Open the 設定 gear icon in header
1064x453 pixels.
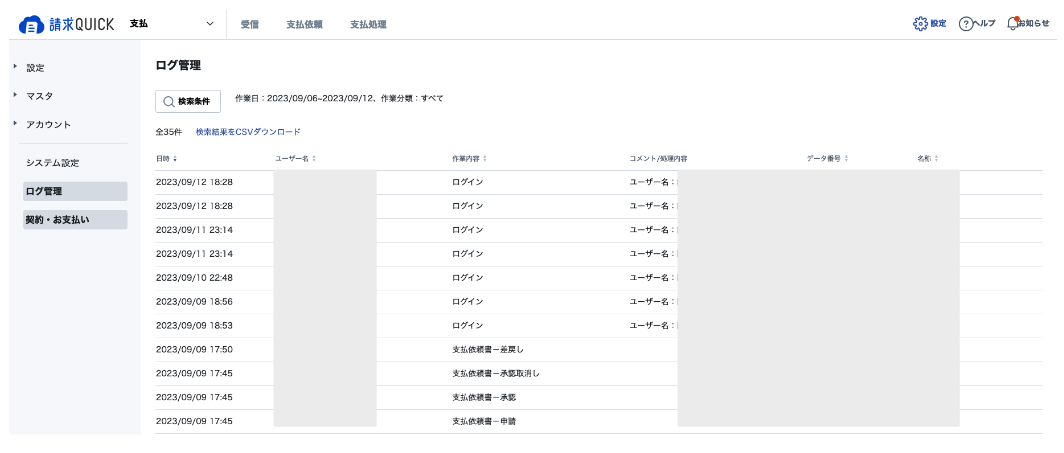tap(930, 24)
